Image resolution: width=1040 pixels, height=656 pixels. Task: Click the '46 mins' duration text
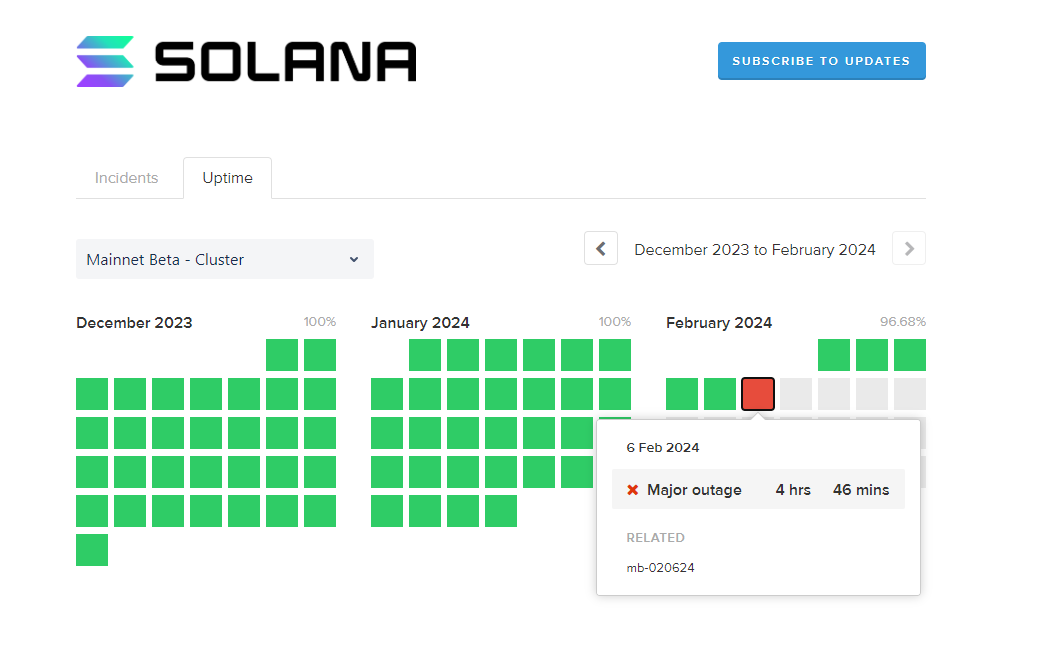click(861, 490)
